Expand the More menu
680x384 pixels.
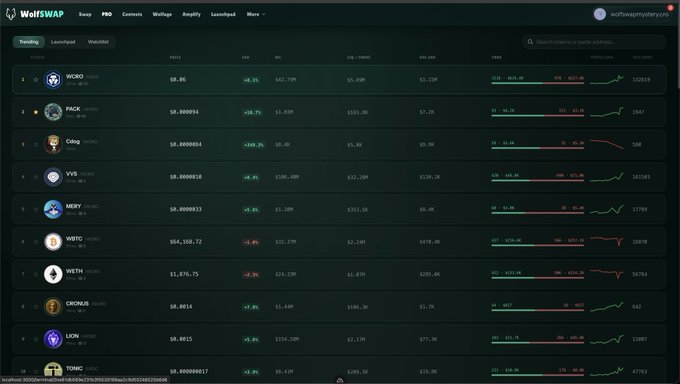pos(256,14)
